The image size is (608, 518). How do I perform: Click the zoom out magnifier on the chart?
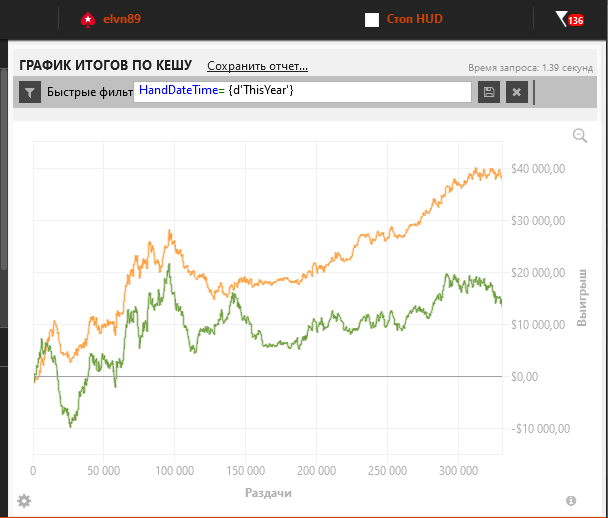pyautogui.click(x=580, y=136)
